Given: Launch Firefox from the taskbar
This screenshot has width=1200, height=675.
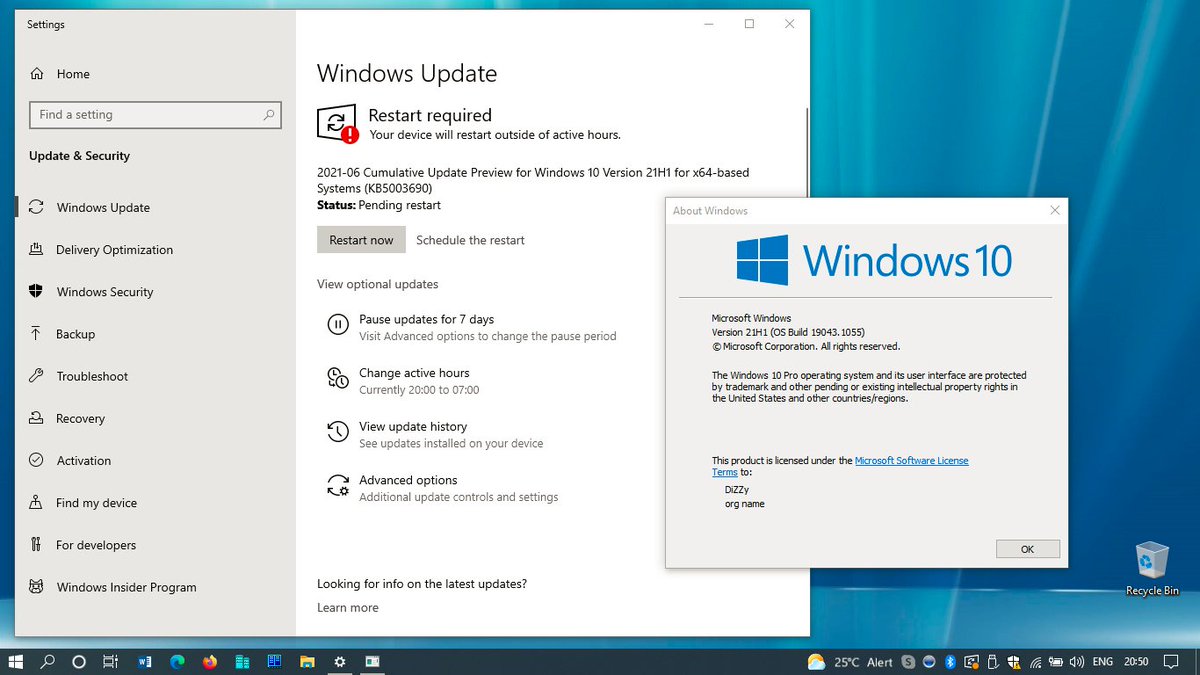Looking at the screenshot, I should coord(209,662).
